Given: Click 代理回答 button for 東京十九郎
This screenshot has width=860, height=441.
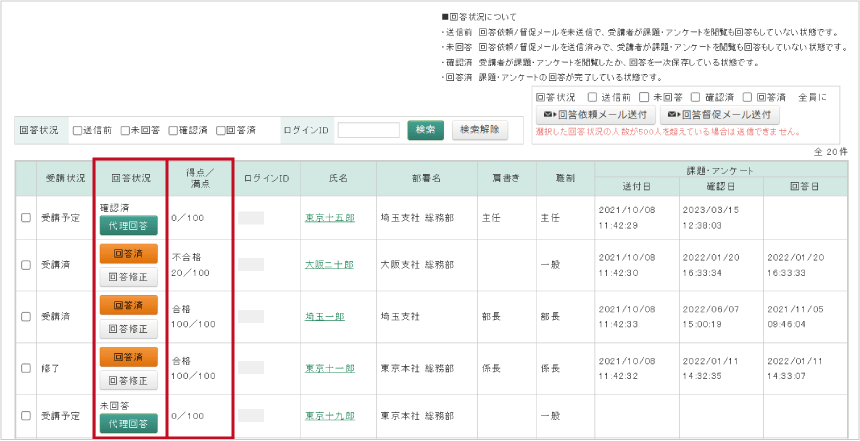Looking at the screenshot, I should click(128, 424).
